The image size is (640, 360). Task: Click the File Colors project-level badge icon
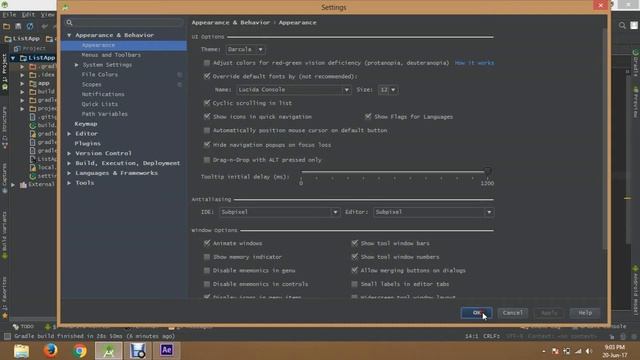click(180, 75)
